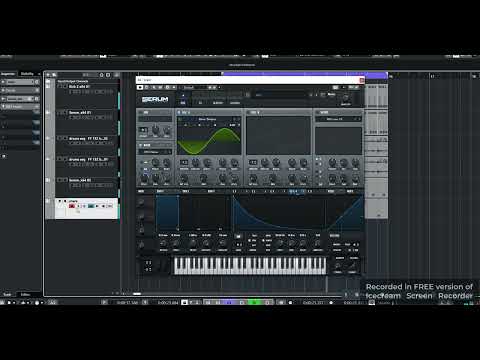
Task: Open the filter type dropdown
Action: point(338,119)
